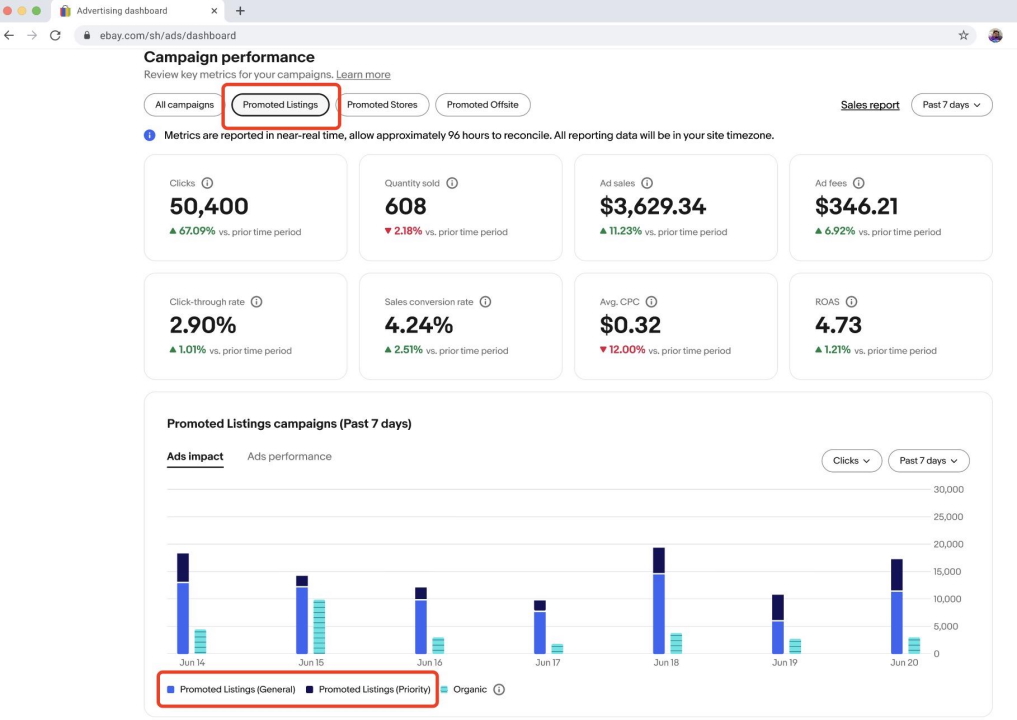The height and width of the screenshot is (720, 1017).
Task: Click the ROAS value 4.73
Action: [838, 325]
